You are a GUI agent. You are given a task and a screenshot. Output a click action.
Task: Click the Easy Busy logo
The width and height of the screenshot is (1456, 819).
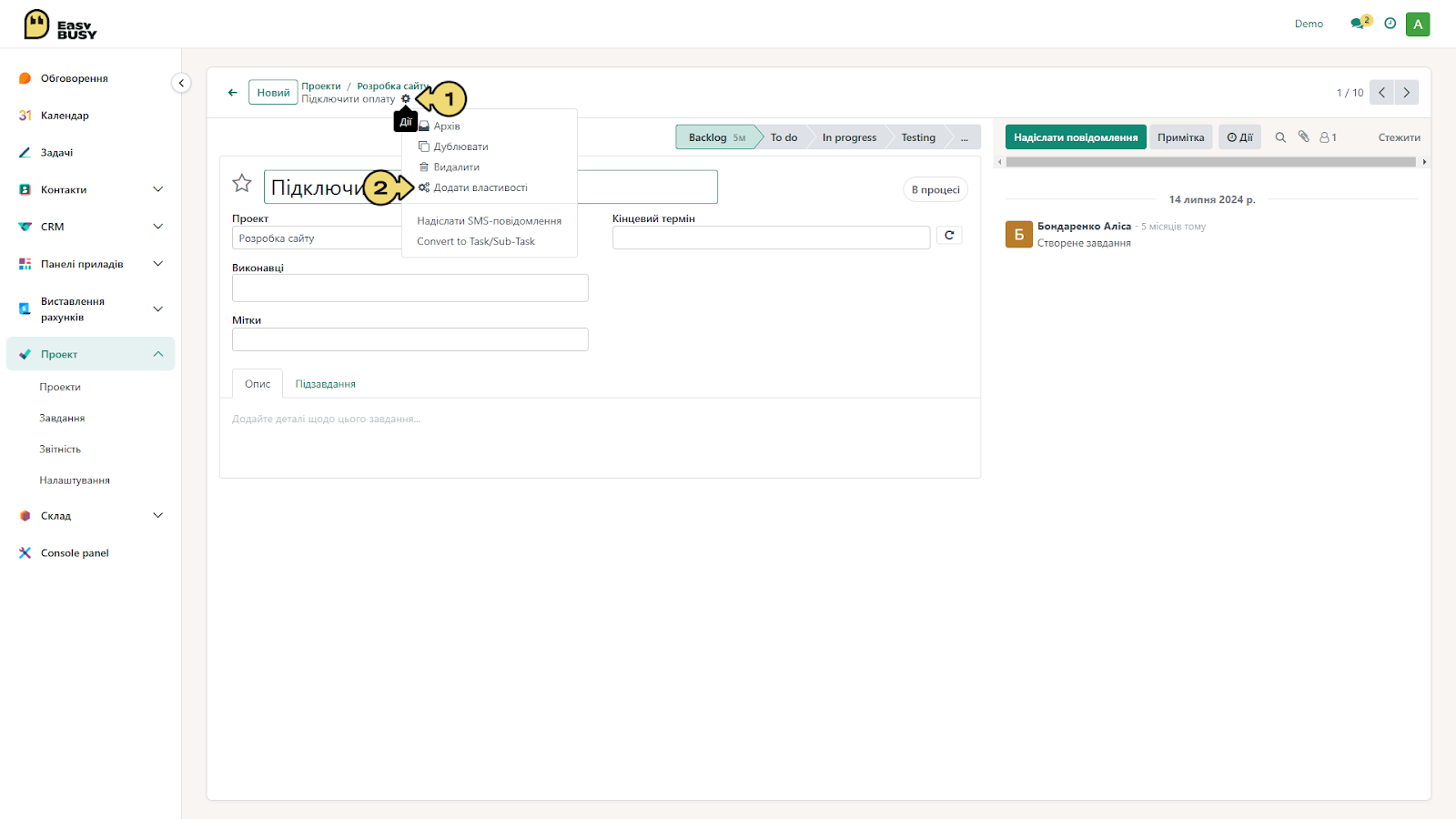pos(60,25)
